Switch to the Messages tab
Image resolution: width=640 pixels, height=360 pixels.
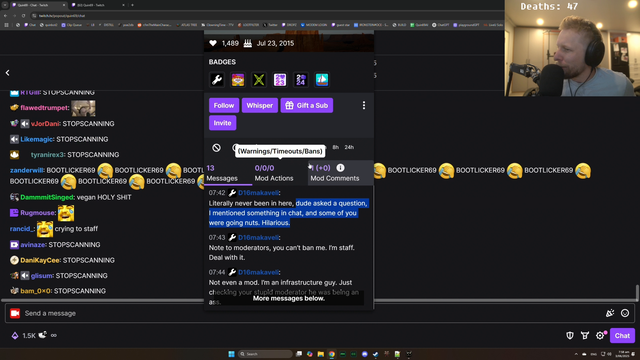[222, 173]
